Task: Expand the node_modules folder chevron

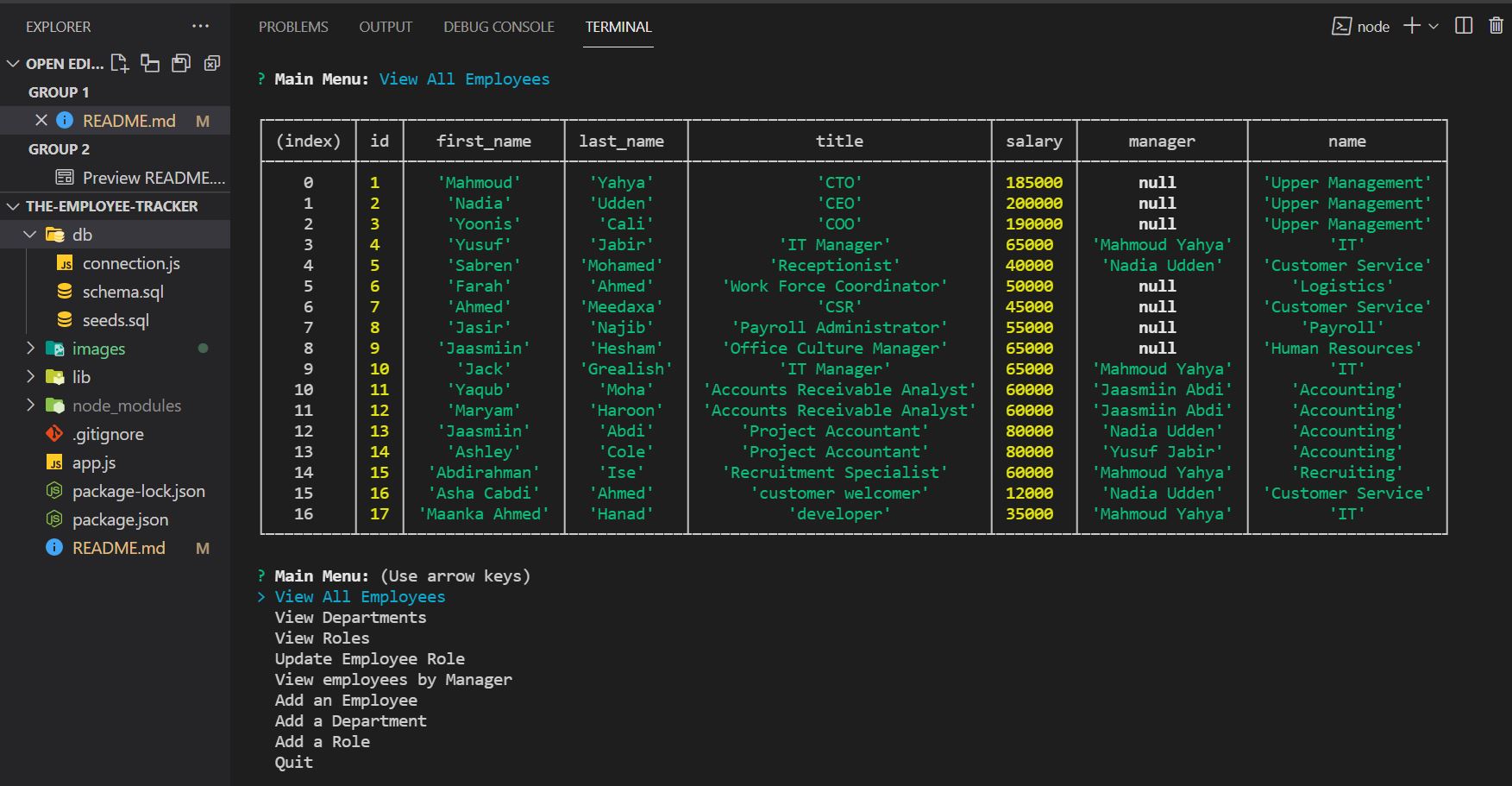Action: [30, 406]
